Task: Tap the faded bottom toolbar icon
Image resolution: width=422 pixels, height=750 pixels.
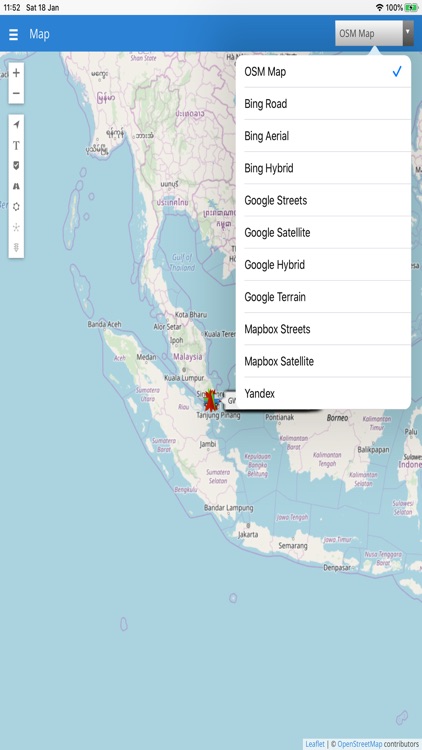Action: tap(16, 247)
